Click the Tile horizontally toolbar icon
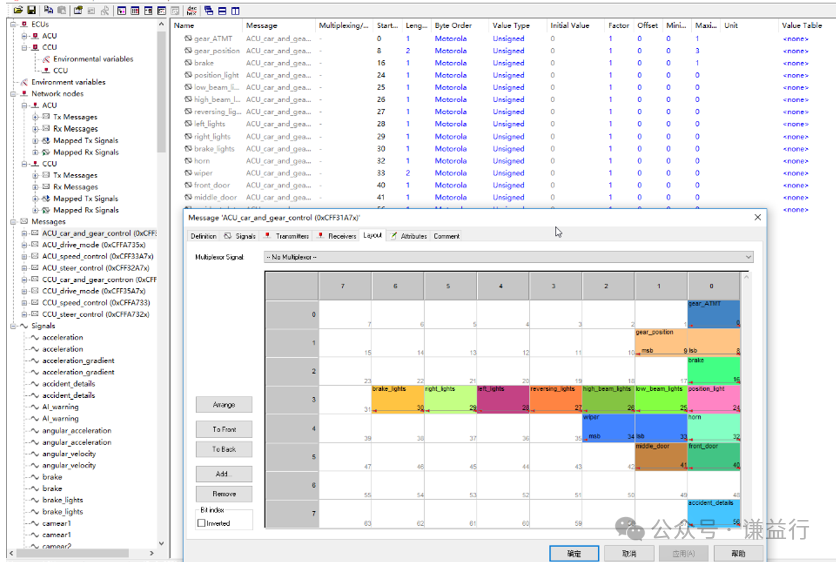This screenshot has width=836, height=562. 222,10
